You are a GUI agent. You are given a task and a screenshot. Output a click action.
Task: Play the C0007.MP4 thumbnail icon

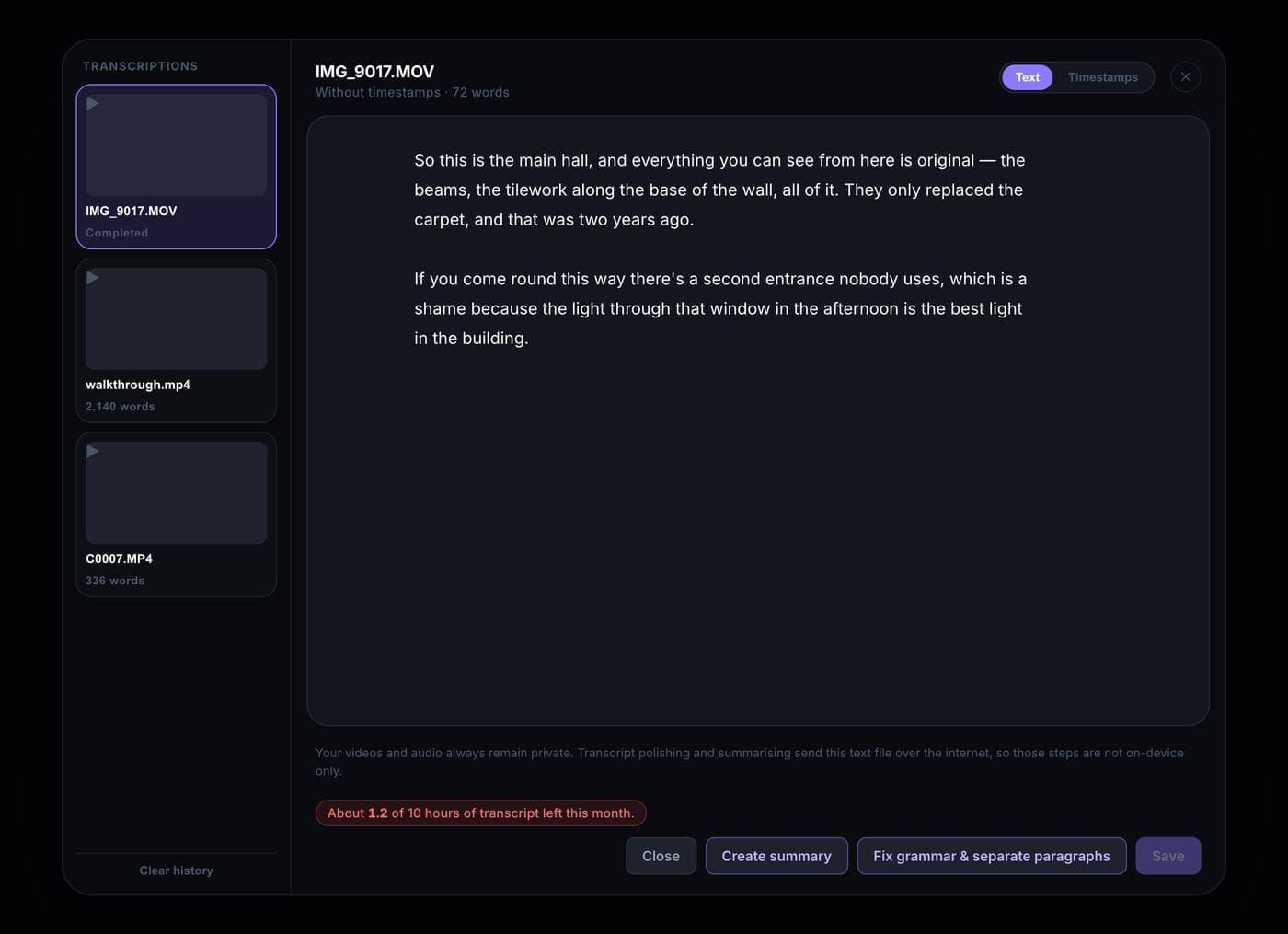(93, 451)
